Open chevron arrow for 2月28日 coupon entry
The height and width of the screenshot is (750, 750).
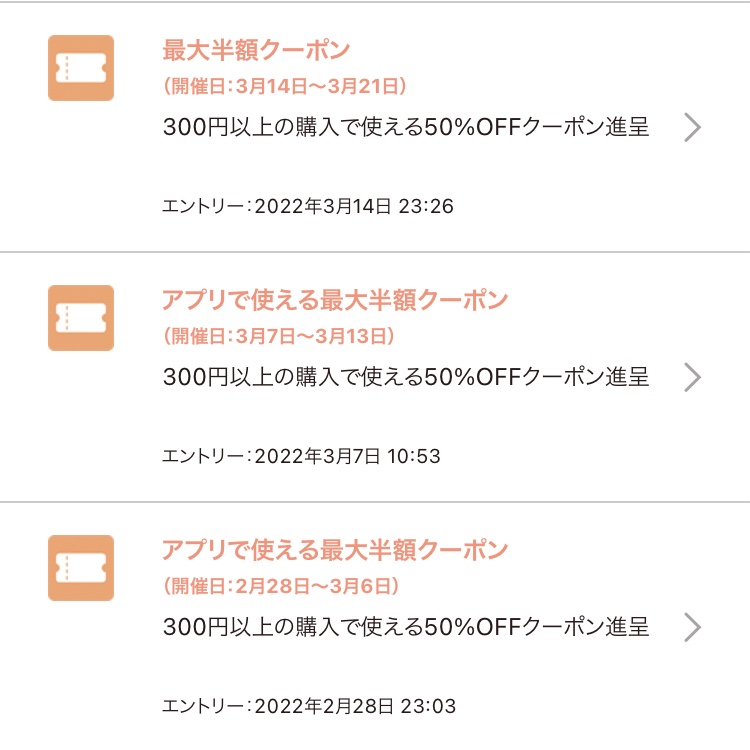pyautogui.click(x=692, y=627)
